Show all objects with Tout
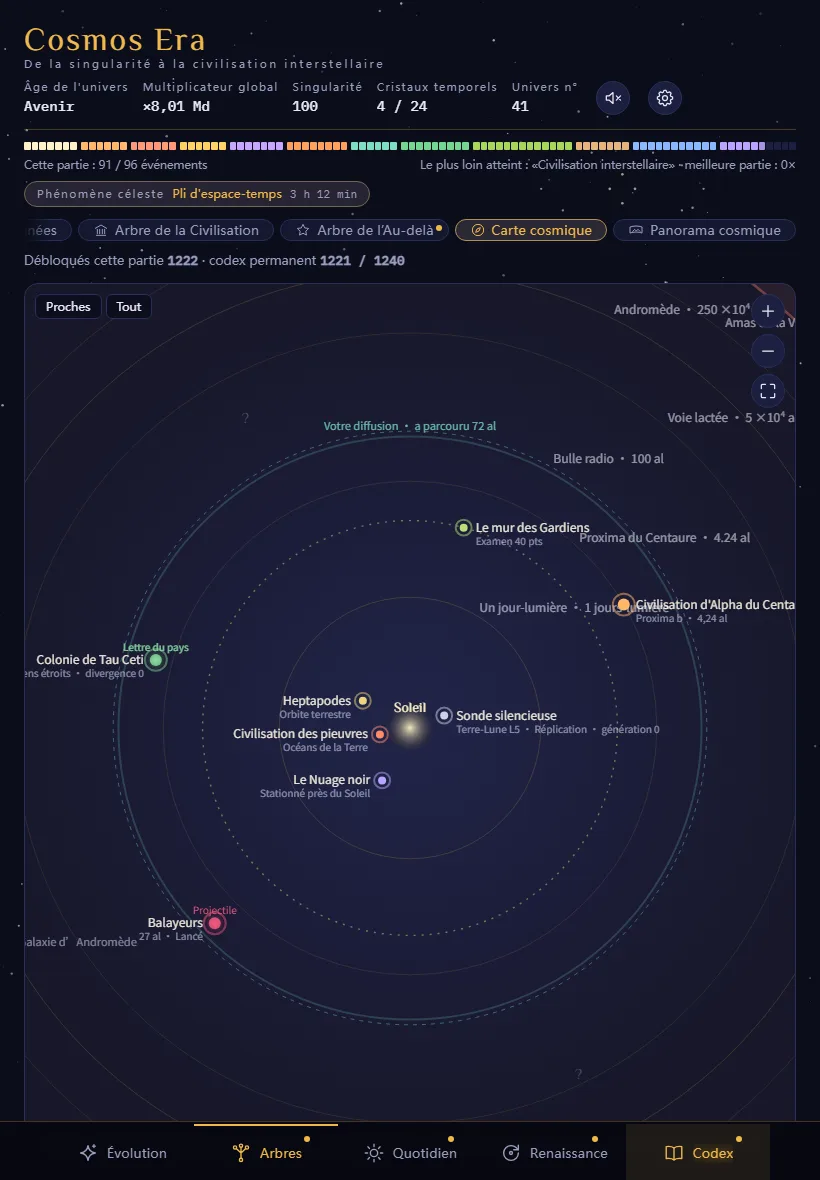This screenshot has height=1180, width=820. (129, 307)
